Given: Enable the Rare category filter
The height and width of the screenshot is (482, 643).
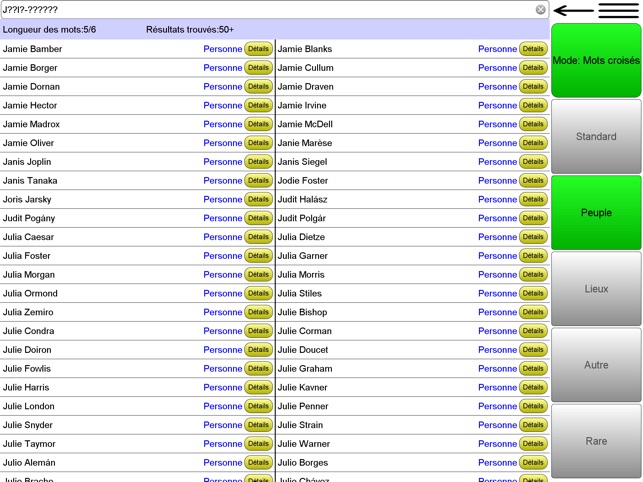Looking at the screenshot, I should click(x=596, y=441).
